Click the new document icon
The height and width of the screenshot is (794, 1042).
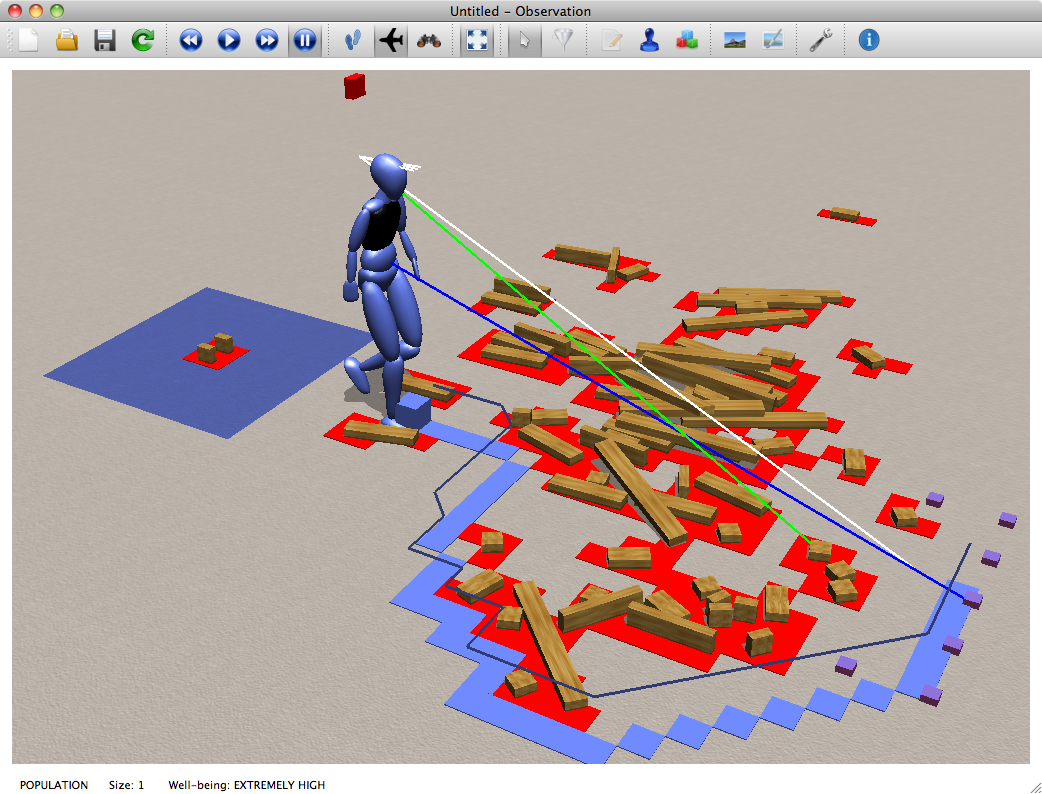29,40
